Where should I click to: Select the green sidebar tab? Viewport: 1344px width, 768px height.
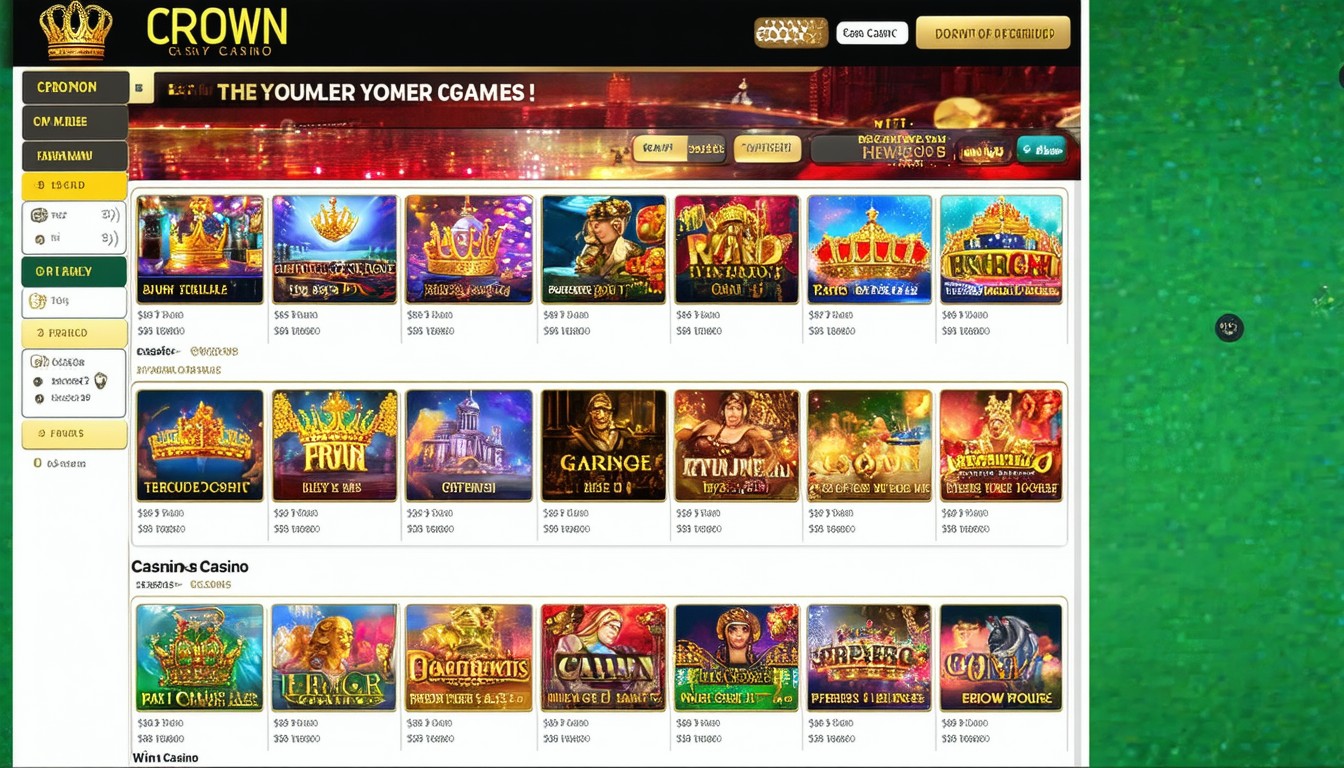(74, 272)
